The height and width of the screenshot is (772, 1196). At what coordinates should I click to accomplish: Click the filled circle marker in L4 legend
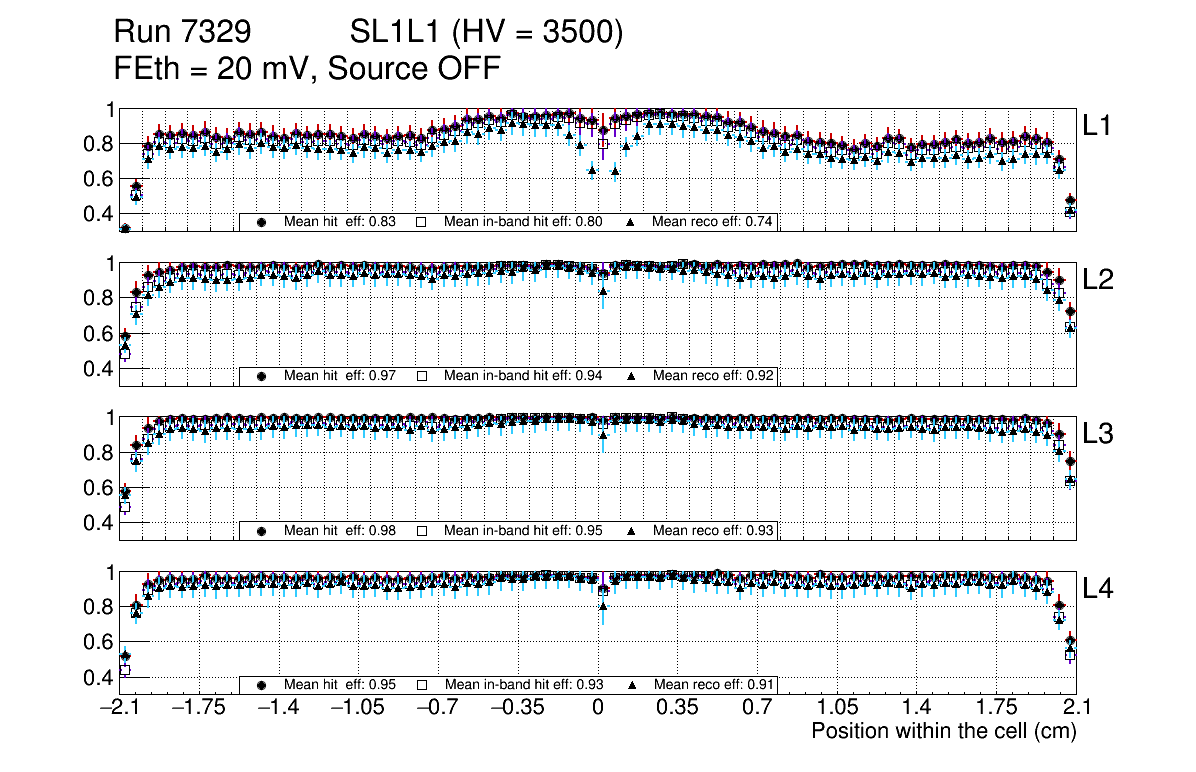tap(263, 686)
